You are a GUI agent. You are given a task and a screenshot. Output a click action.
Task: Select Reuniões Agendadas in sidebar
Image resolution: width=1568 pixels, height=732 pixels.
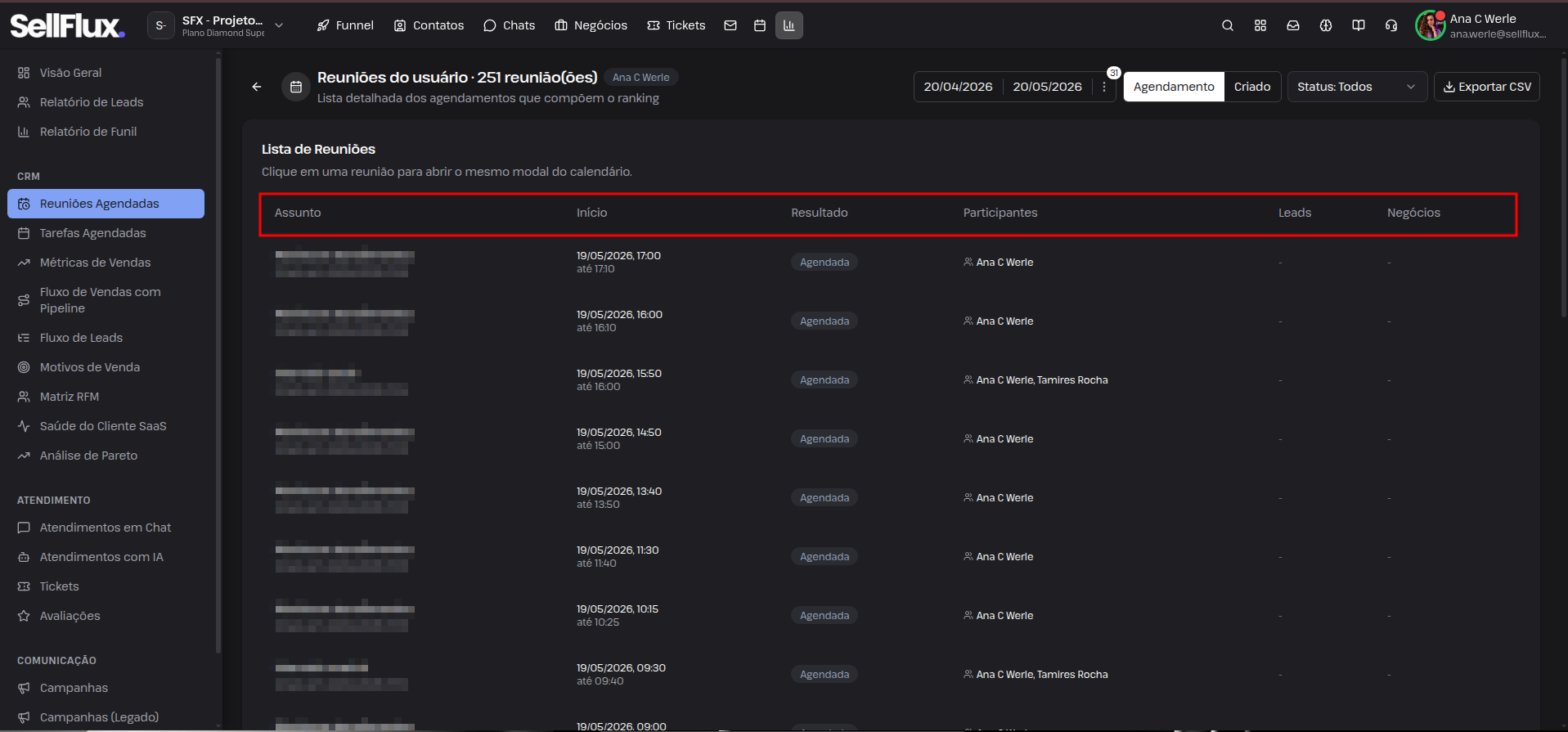(x=106, y=204)
